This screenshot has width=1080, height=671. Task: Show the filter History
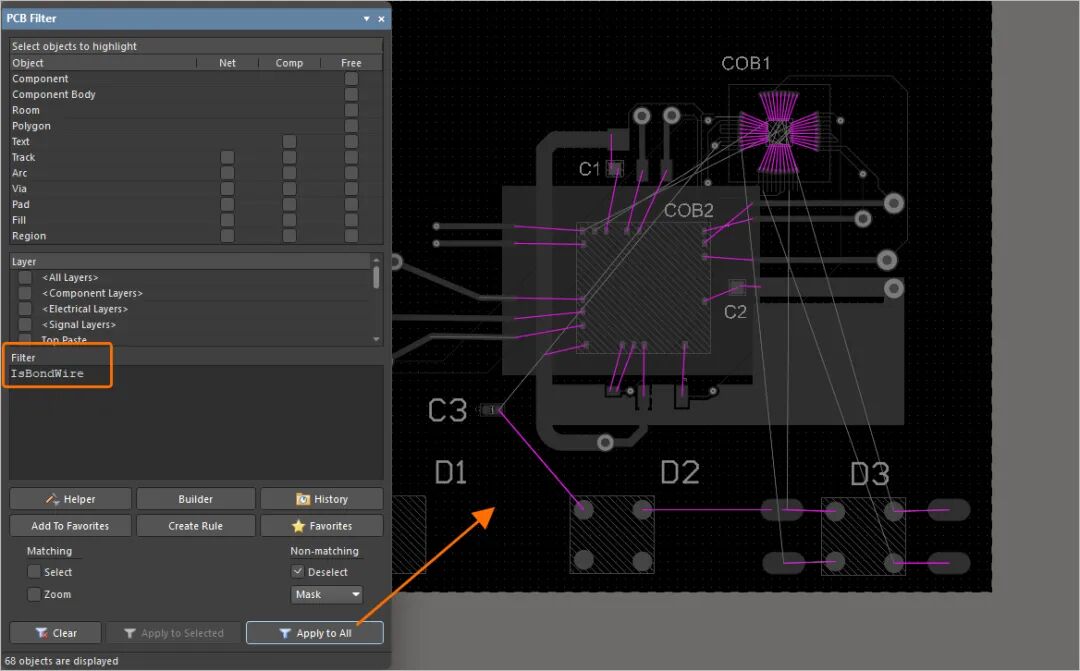pos(322,499)
